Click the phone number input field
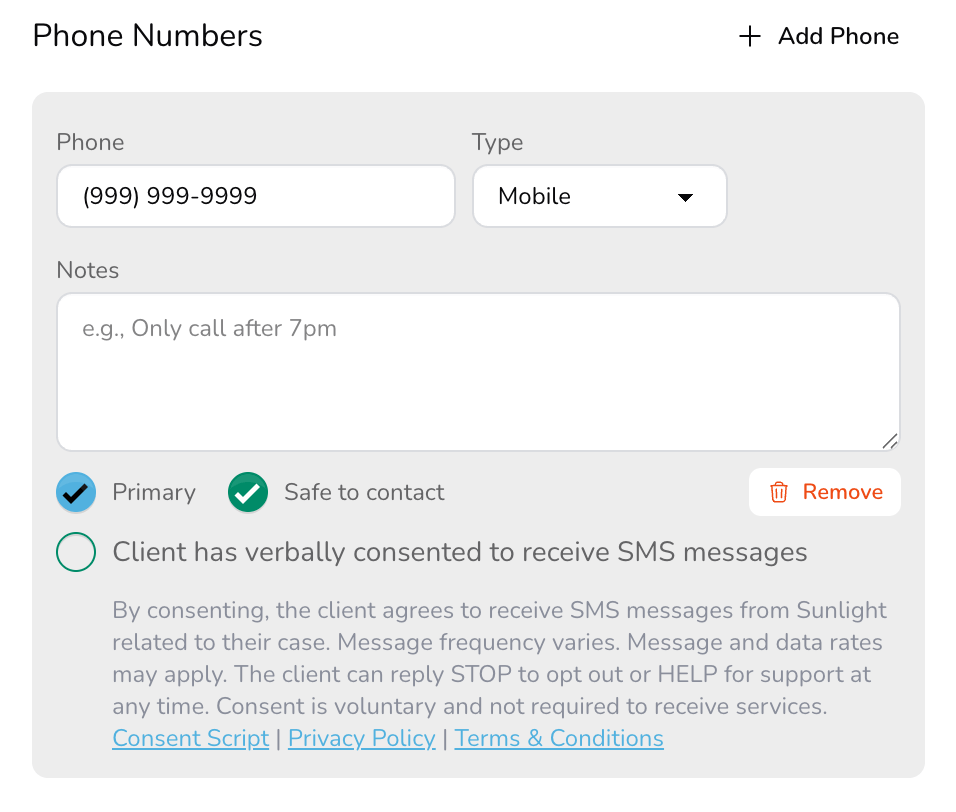Viewport: 956px width, 812px height. click(x=256, y=196)
